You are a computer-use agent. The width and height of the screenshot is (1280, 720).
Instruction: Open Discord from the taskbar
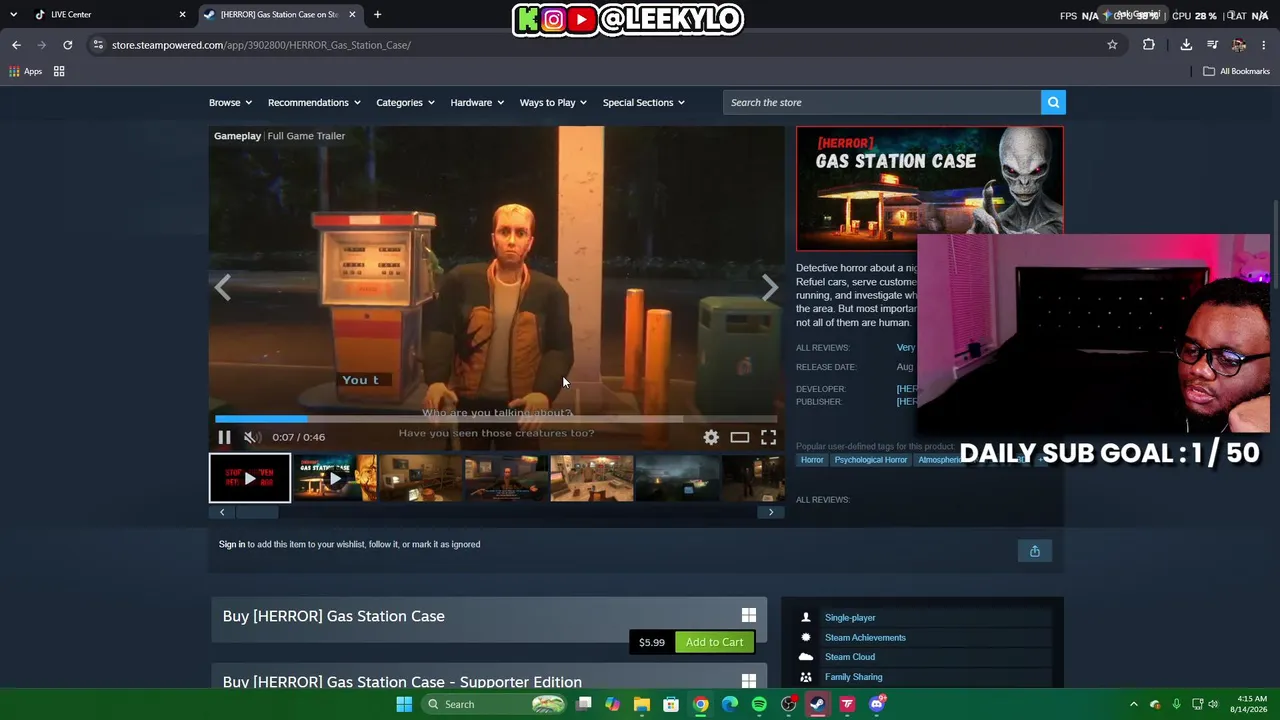pos(877,704)
